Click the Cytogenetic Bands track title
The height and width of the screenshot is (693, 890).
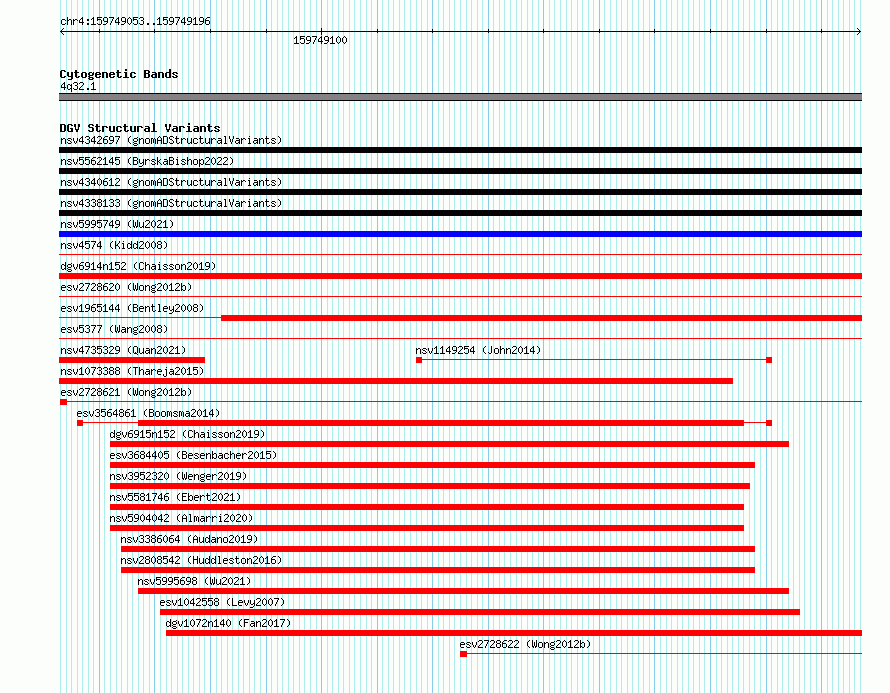coord(119,74)
